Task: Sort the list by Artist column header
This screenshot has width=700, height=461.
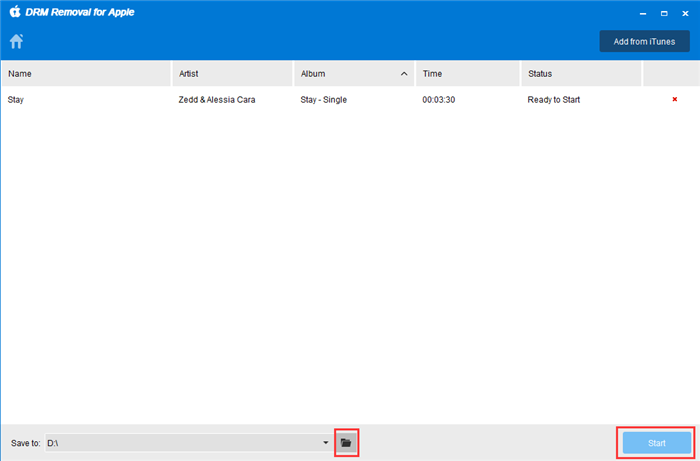Action: [x=232, y=74]
